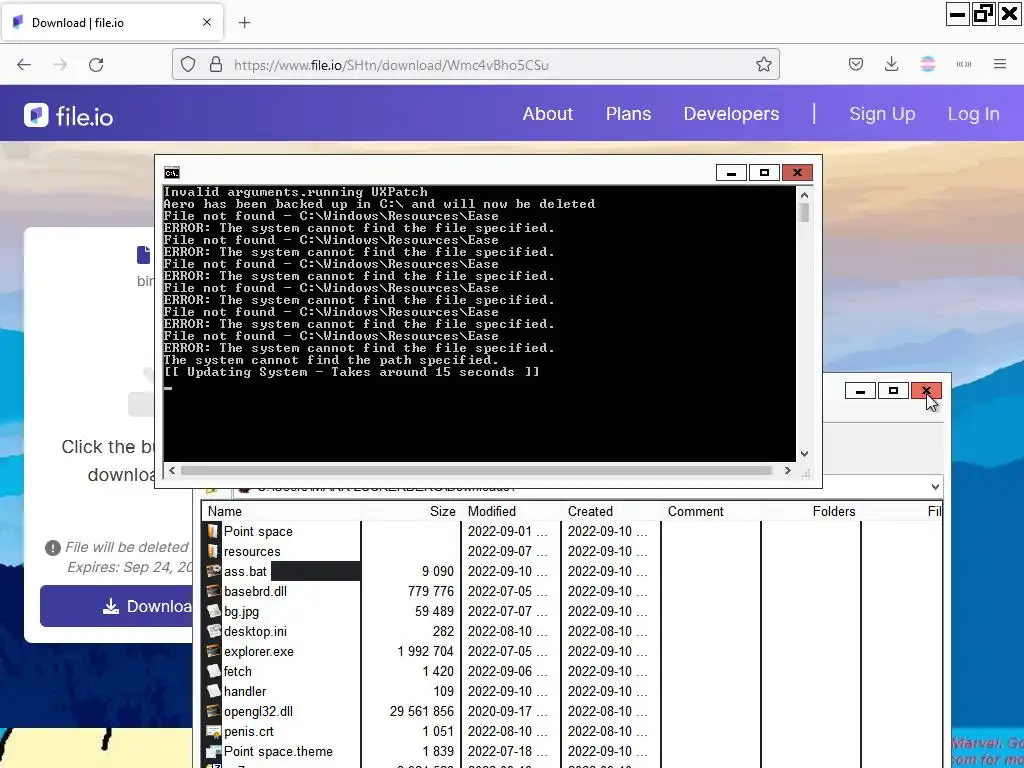Click the tracking protection shield icon
This screenshot has height=768, width=1024.
pos(188,65)
